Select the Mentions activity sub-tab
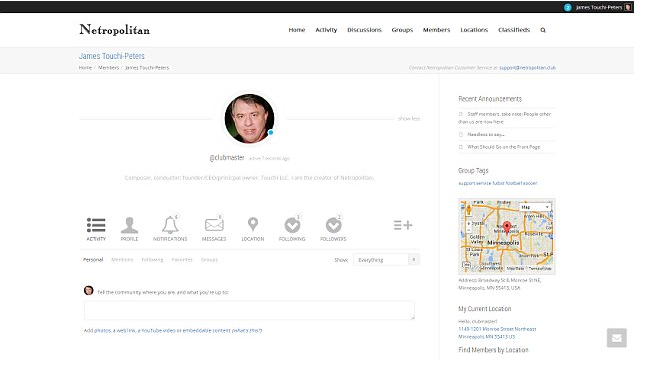Image resolution: width=648 pixels, height=377 pixels. click(122, 260)
